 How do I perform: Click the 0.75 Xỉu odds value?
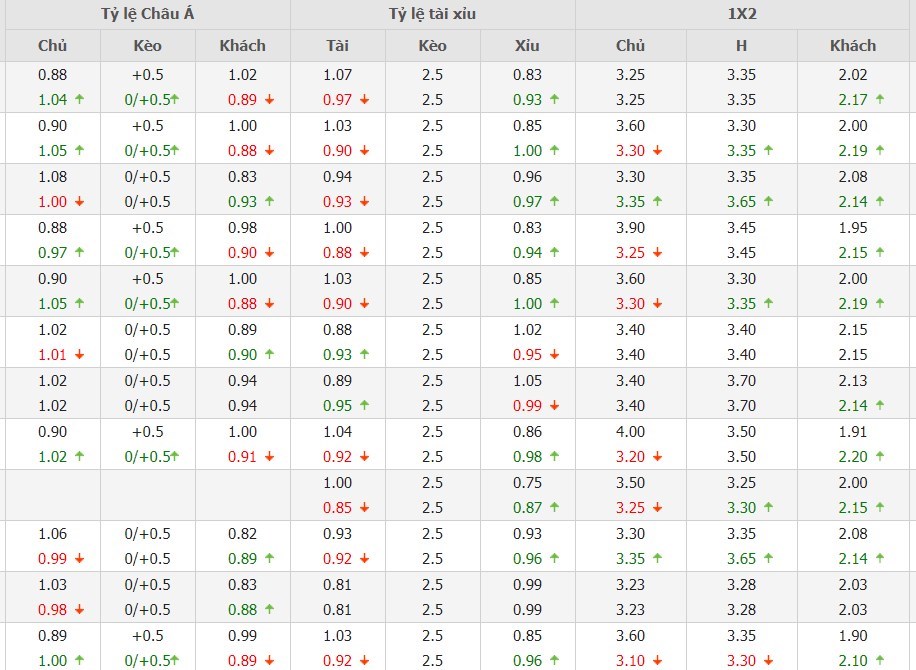click(527, 482)
